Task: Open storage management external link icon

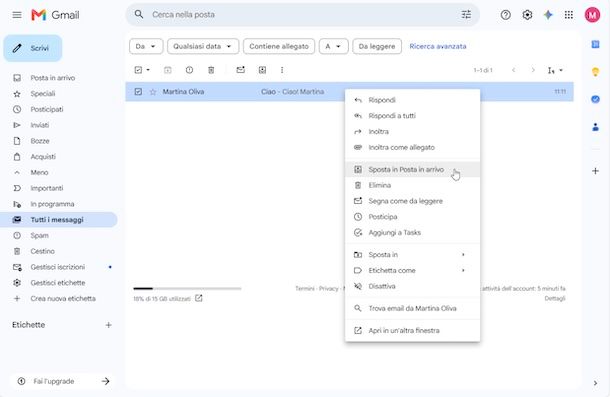Action: point(199,298)
